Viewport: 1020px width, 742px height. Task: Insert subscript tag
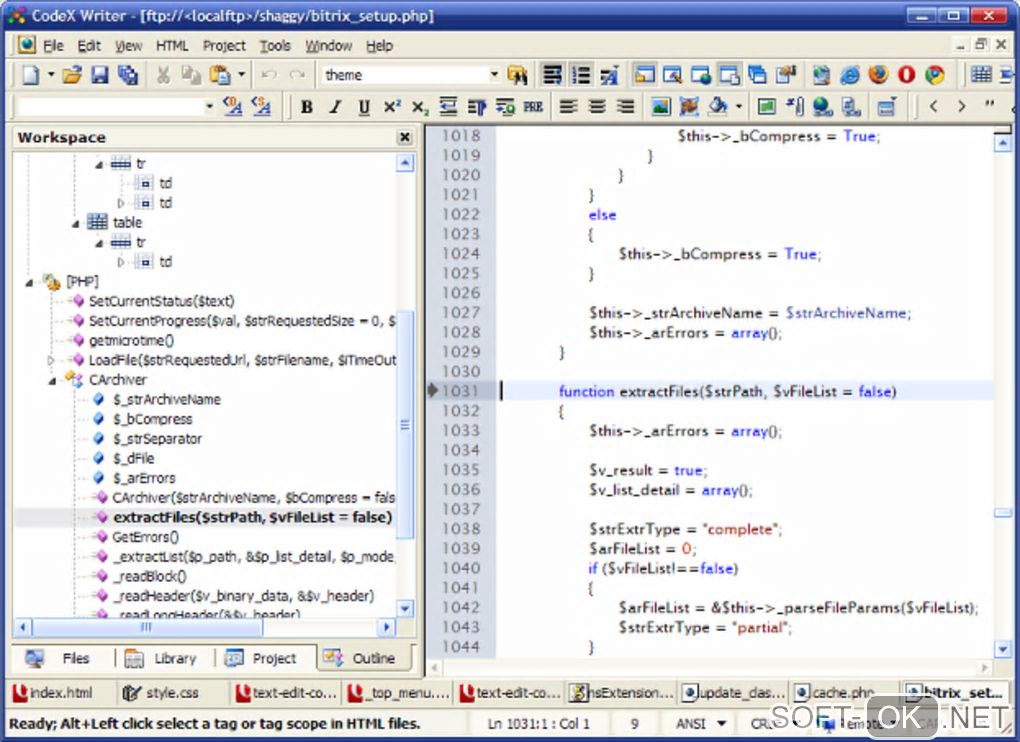click(x=420, y=107)
